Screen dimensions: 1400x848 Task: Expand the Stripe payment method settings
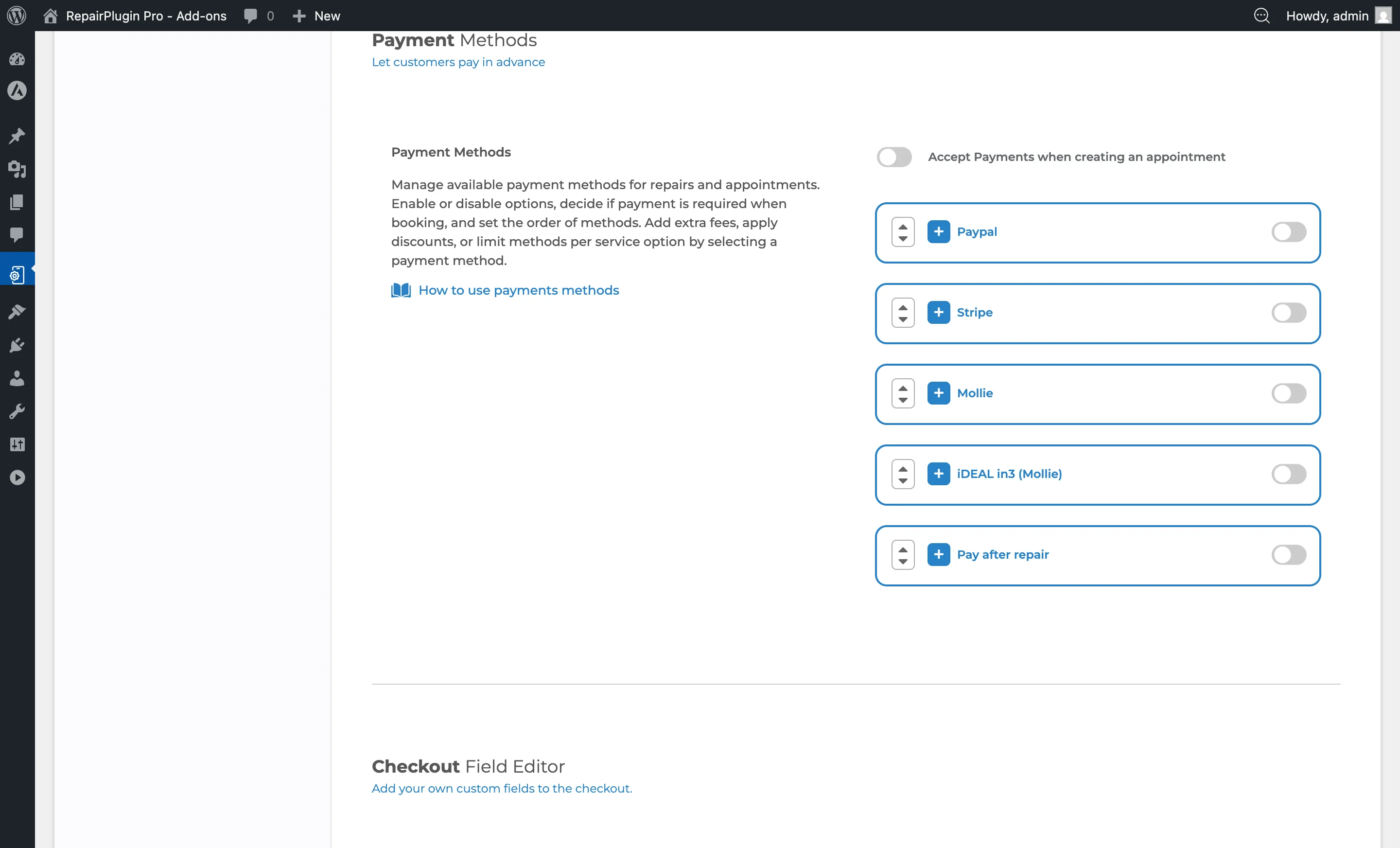[939, 312]
